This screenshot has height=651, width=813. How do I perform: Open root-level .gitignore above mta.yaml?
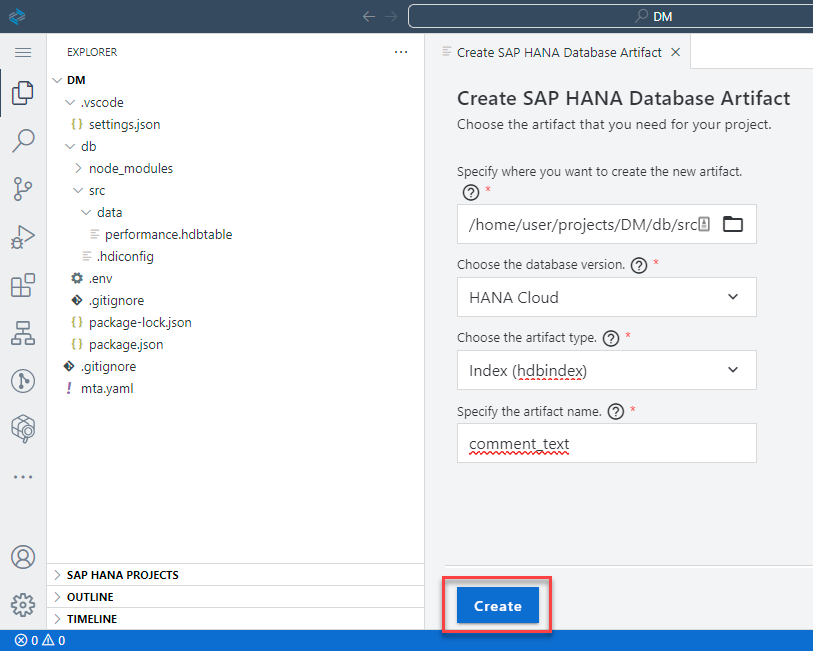point(108,366)
